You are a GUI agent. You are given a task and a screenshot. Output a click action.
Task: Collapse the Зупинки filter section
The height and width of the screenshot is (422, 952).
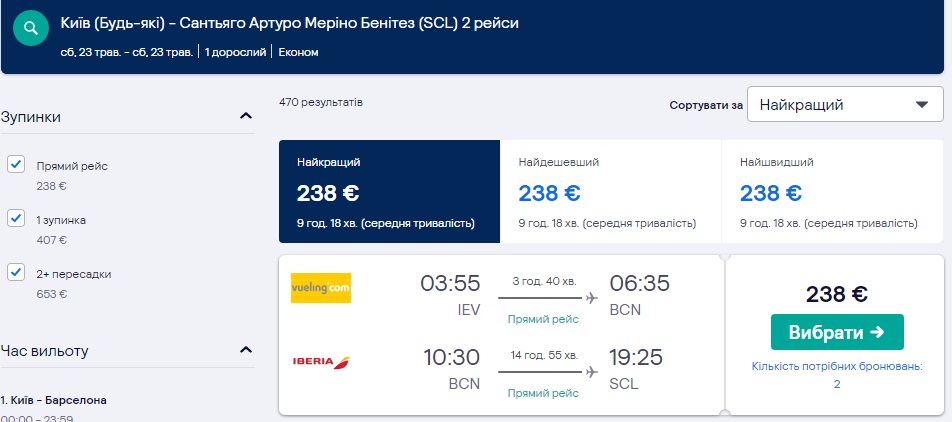pyautogui.click(x=246, y=117)
